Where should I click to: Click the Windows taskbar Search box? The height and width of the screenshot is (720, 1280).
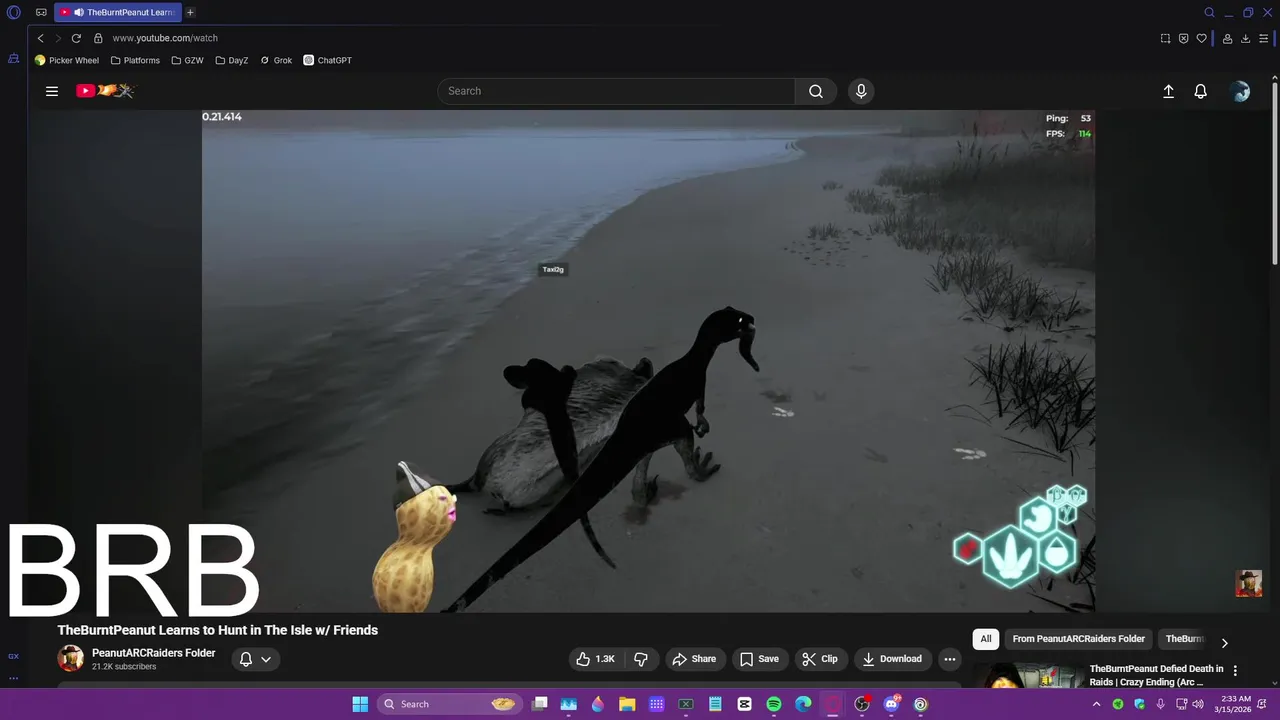[450, 704]
